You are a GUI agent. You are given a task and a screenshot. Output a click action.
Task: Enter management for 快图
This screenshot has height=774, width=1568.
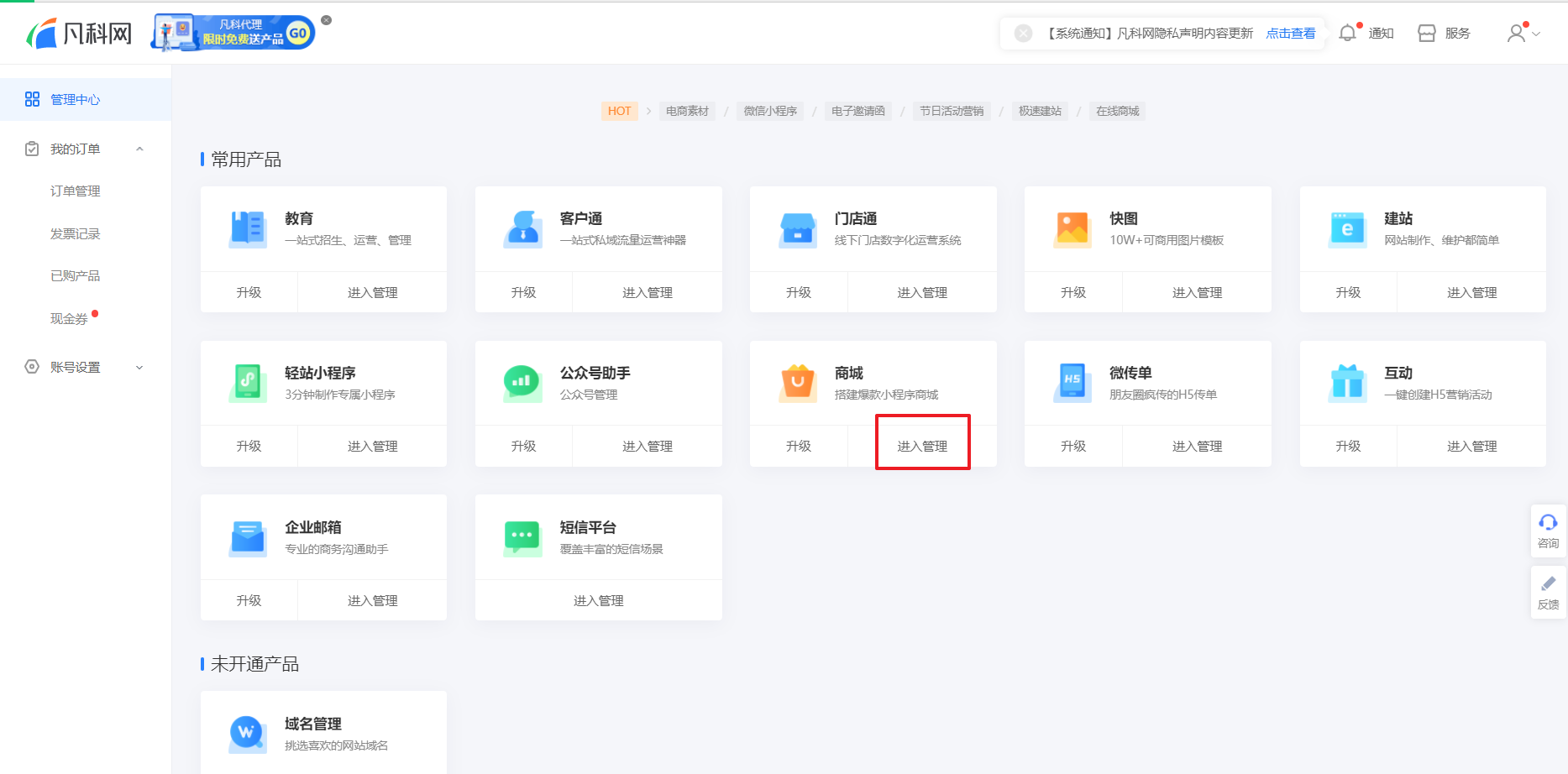coord(1197,292)
